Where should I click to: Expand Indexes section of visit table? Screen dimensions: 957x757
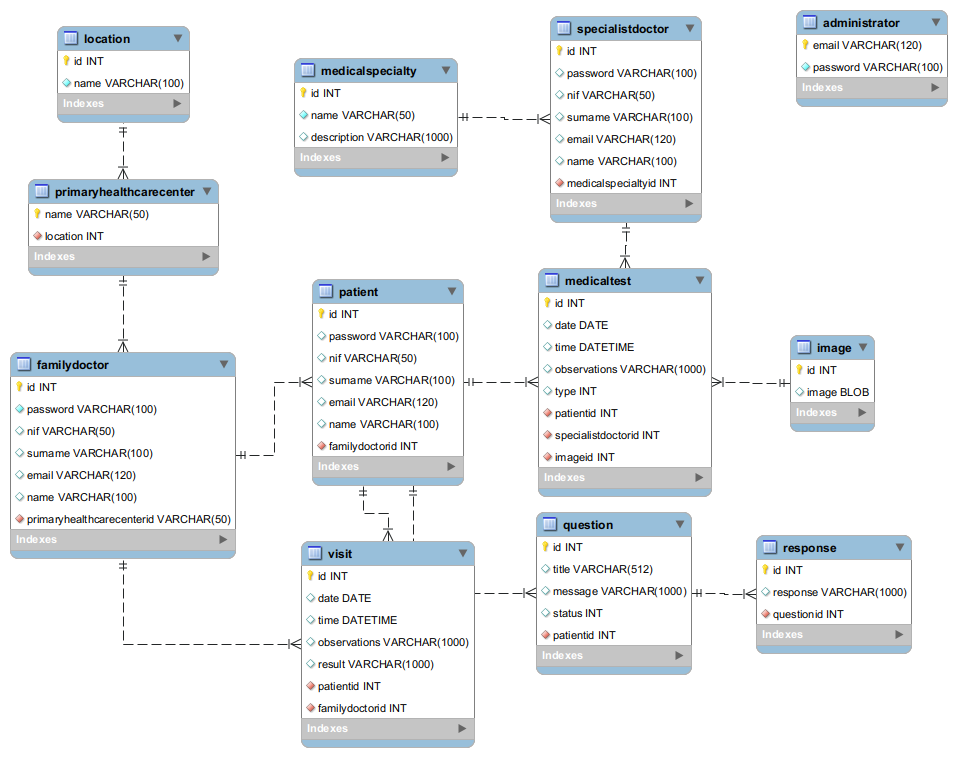pos(461,729)
